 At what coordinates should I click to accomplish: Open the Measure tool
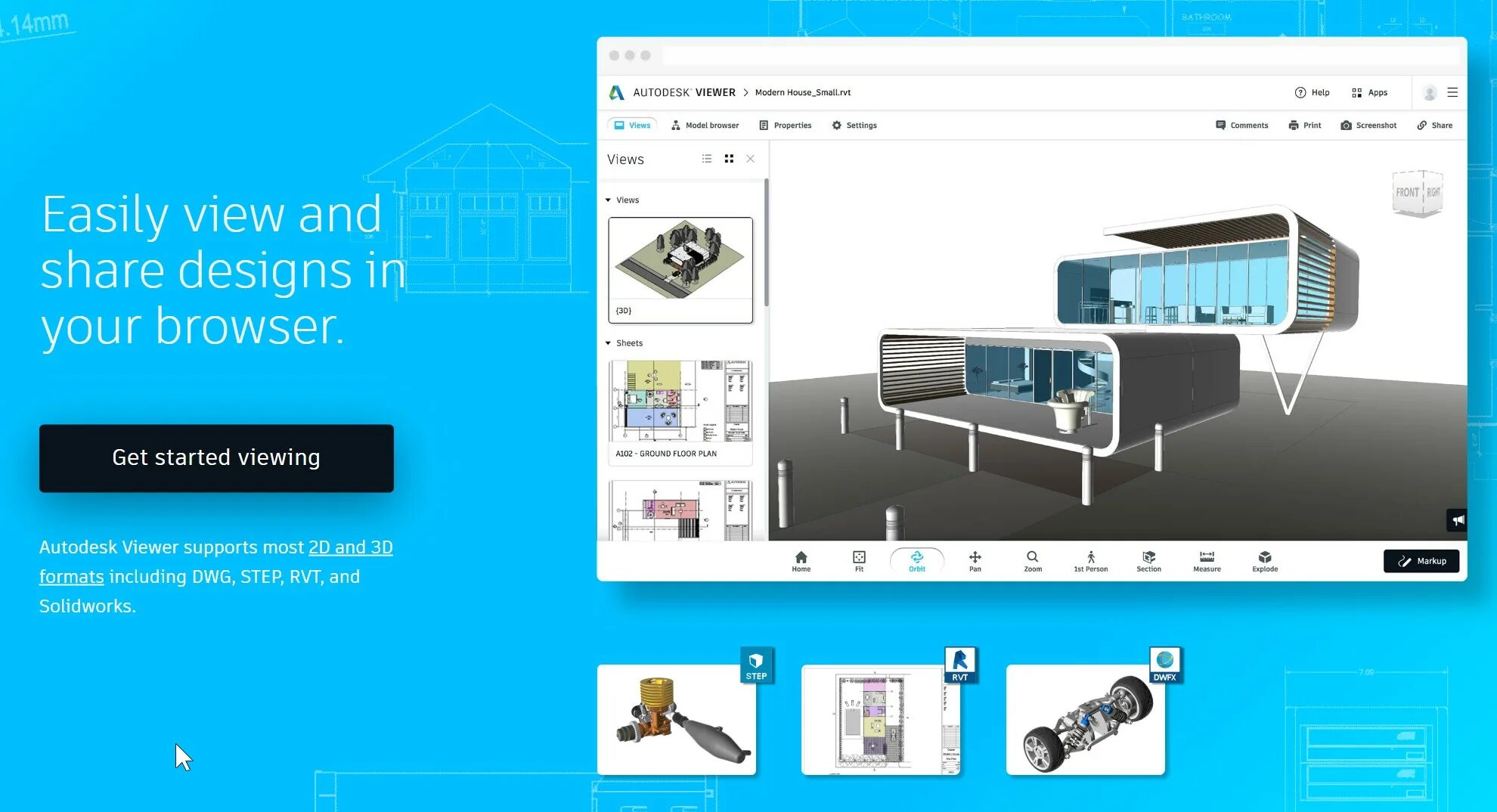pos(1206,559)
